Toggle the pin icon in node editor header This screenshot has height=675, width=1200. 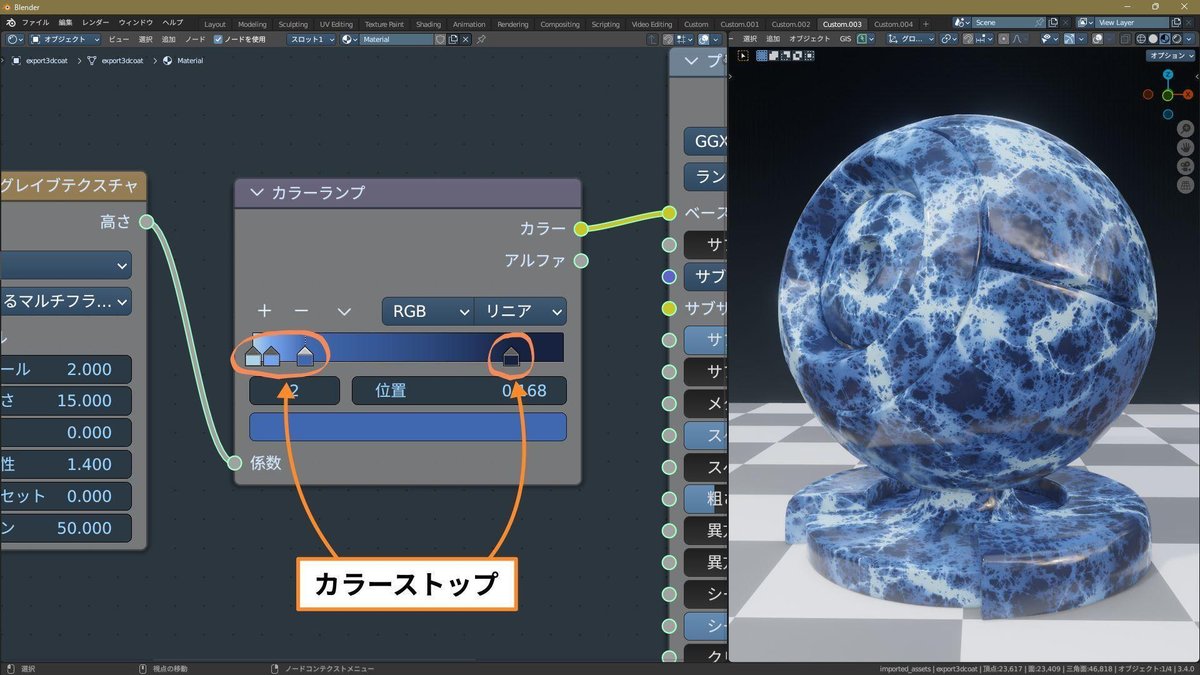pyautogui.click(x=481, y=39)
